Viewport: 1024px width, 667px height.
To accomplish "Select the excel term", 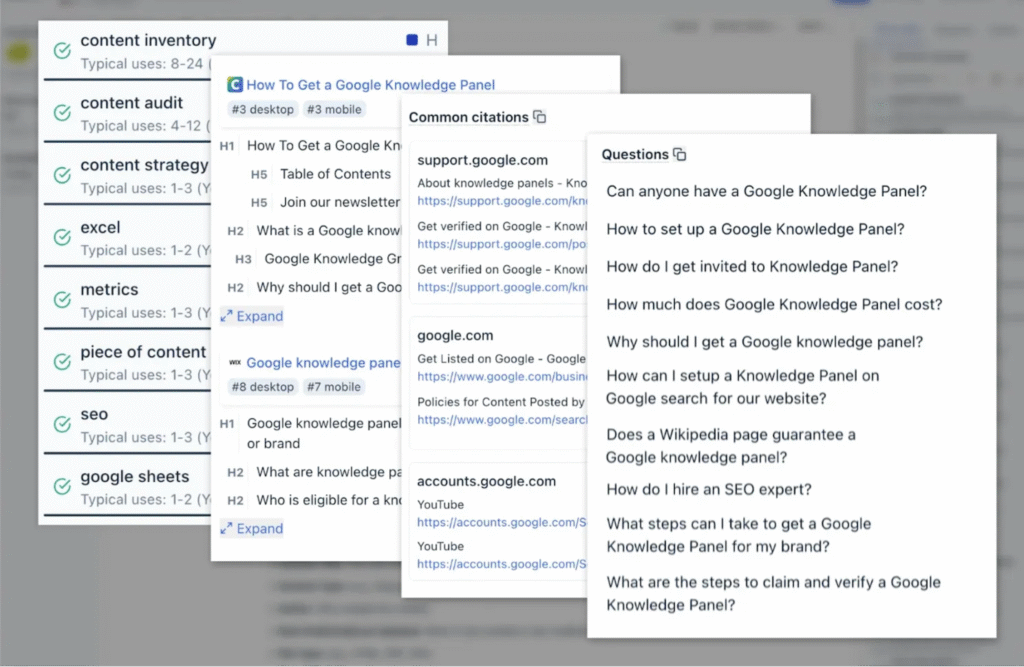I will [101, 227].
